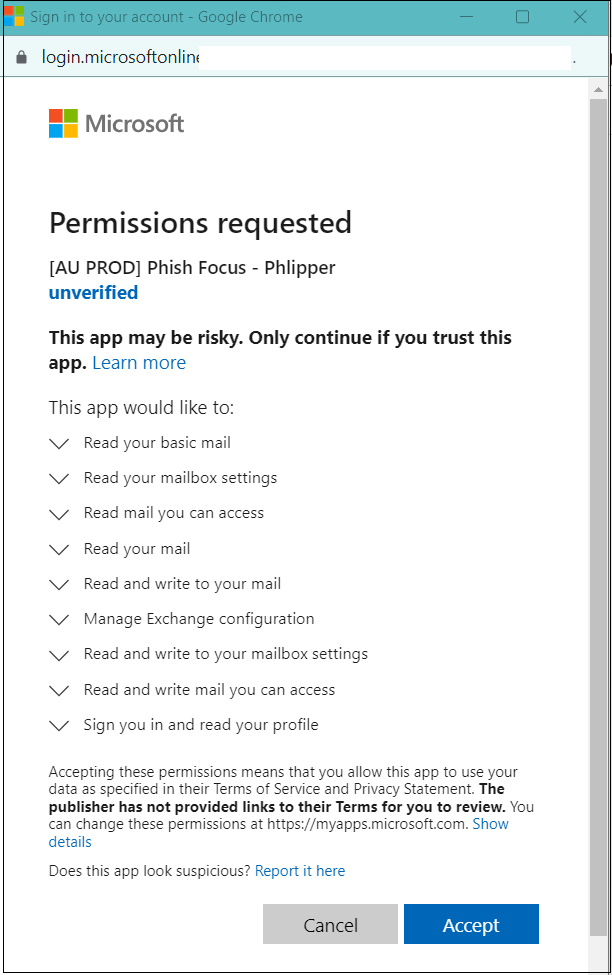Click the scrollbar up arrow
Image resolution: width=612 pixels, height=975 pixels.
[x=598, y=90]
